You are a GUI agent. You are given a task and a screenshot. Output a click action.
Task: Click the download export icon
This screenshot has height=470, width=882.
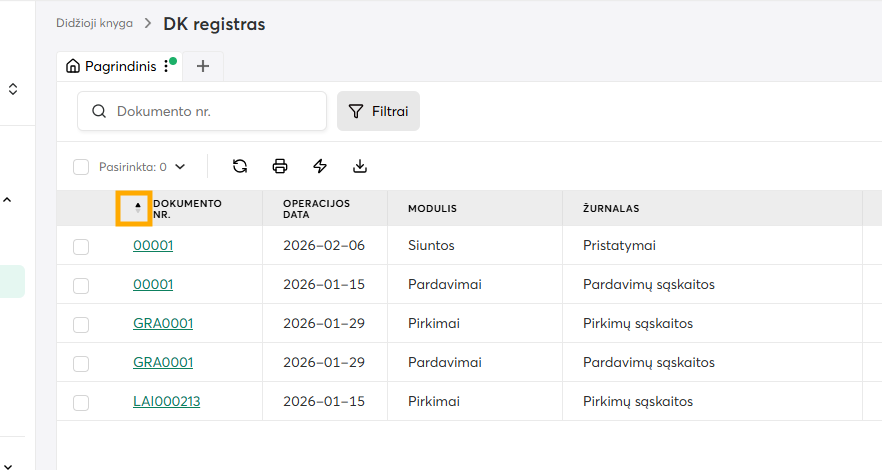(x=360, y=166)
